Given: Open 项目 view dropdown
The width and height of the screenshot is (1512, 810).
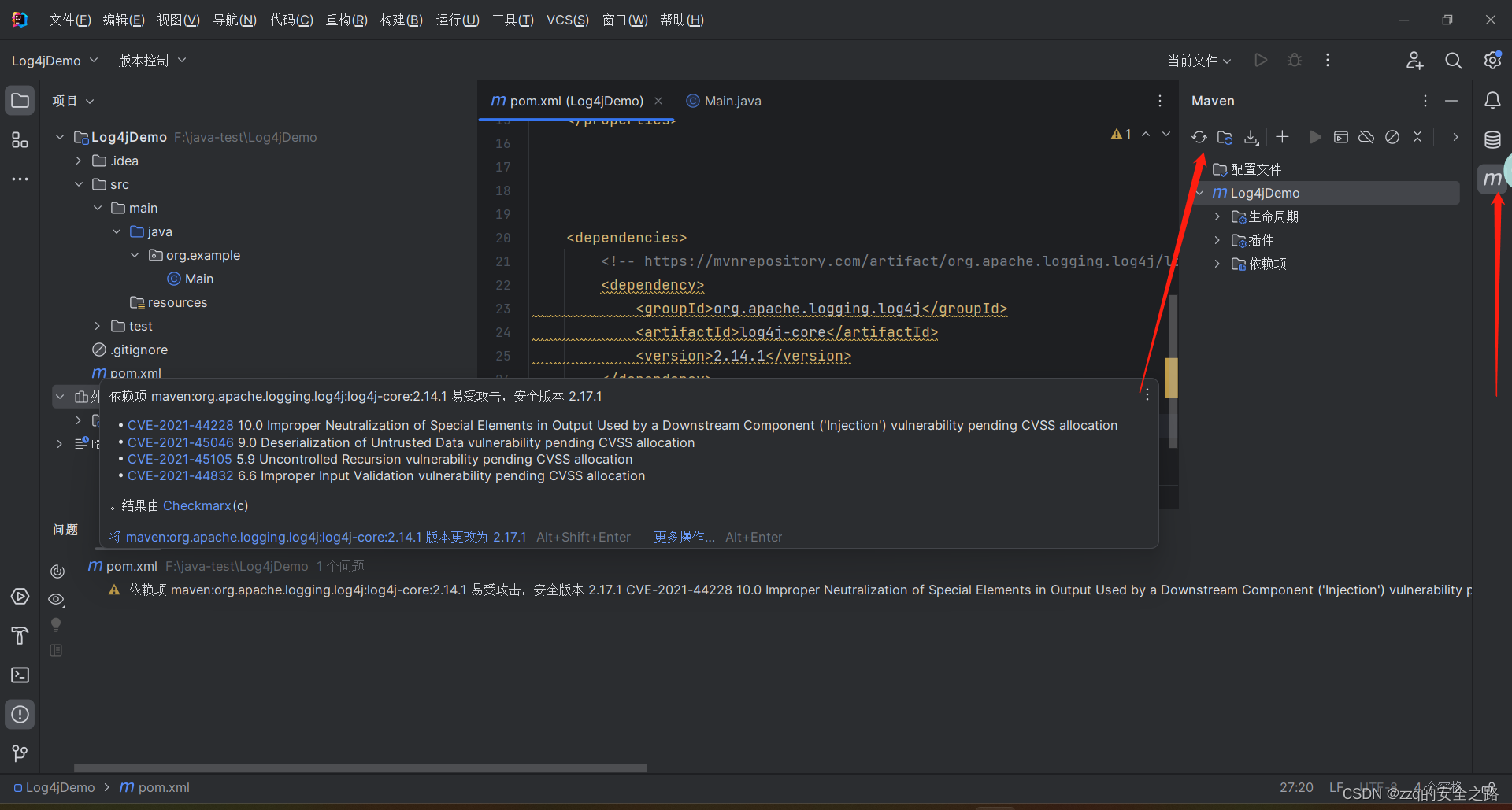Looking at the screenshot, I should [73, 101].
